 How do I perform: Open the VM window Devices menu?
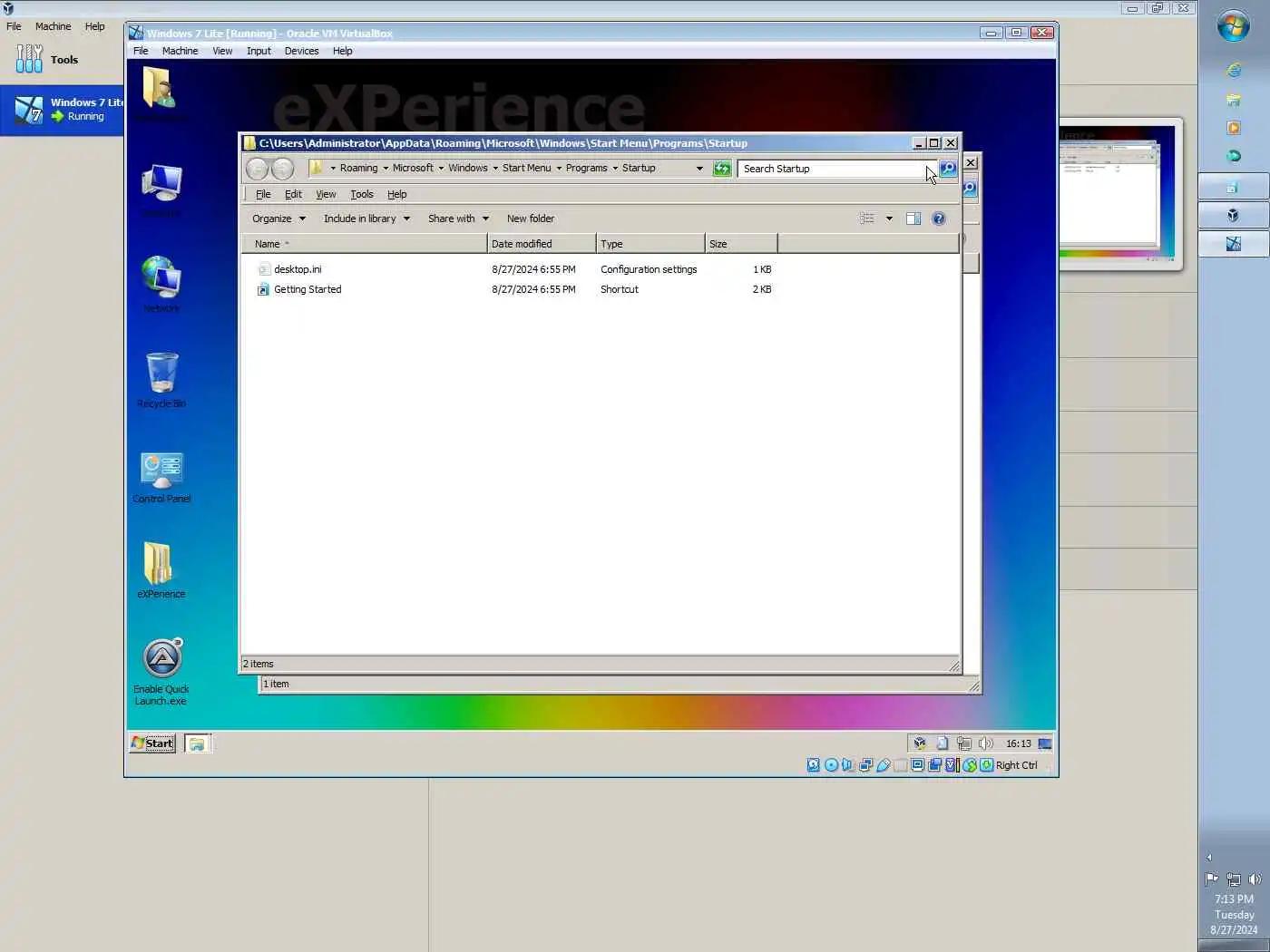coord(301,51)
